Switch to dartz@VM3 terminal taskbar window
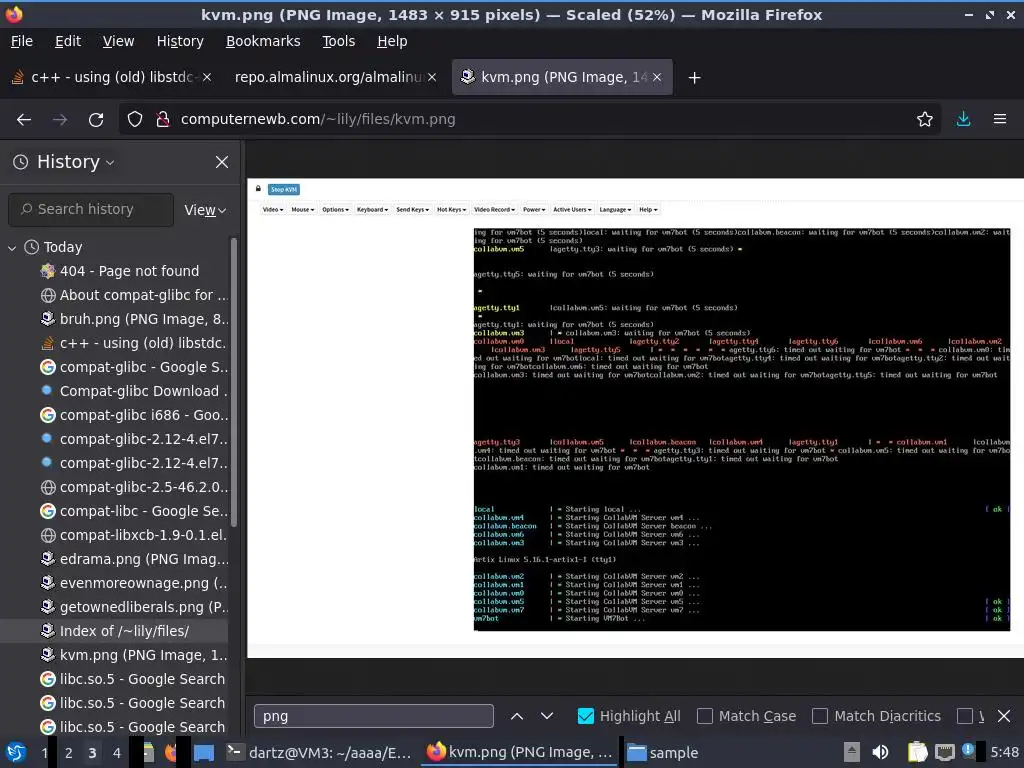 [319, 753]
